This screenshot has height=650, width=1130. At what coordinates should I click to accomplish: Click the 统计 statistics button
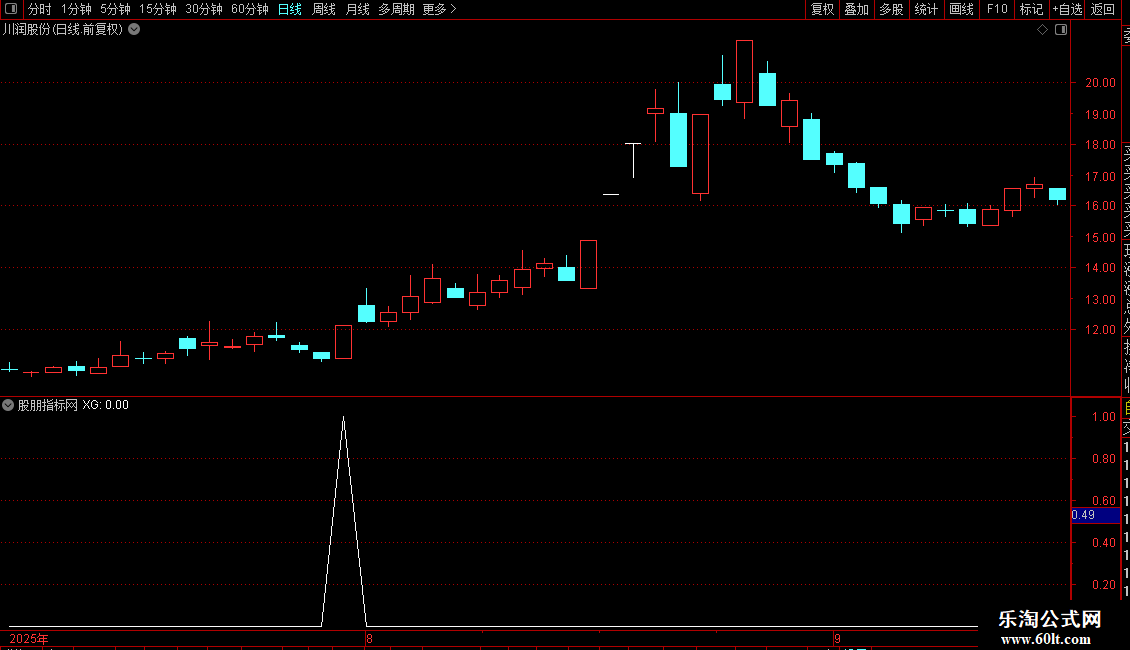point(925,9)
